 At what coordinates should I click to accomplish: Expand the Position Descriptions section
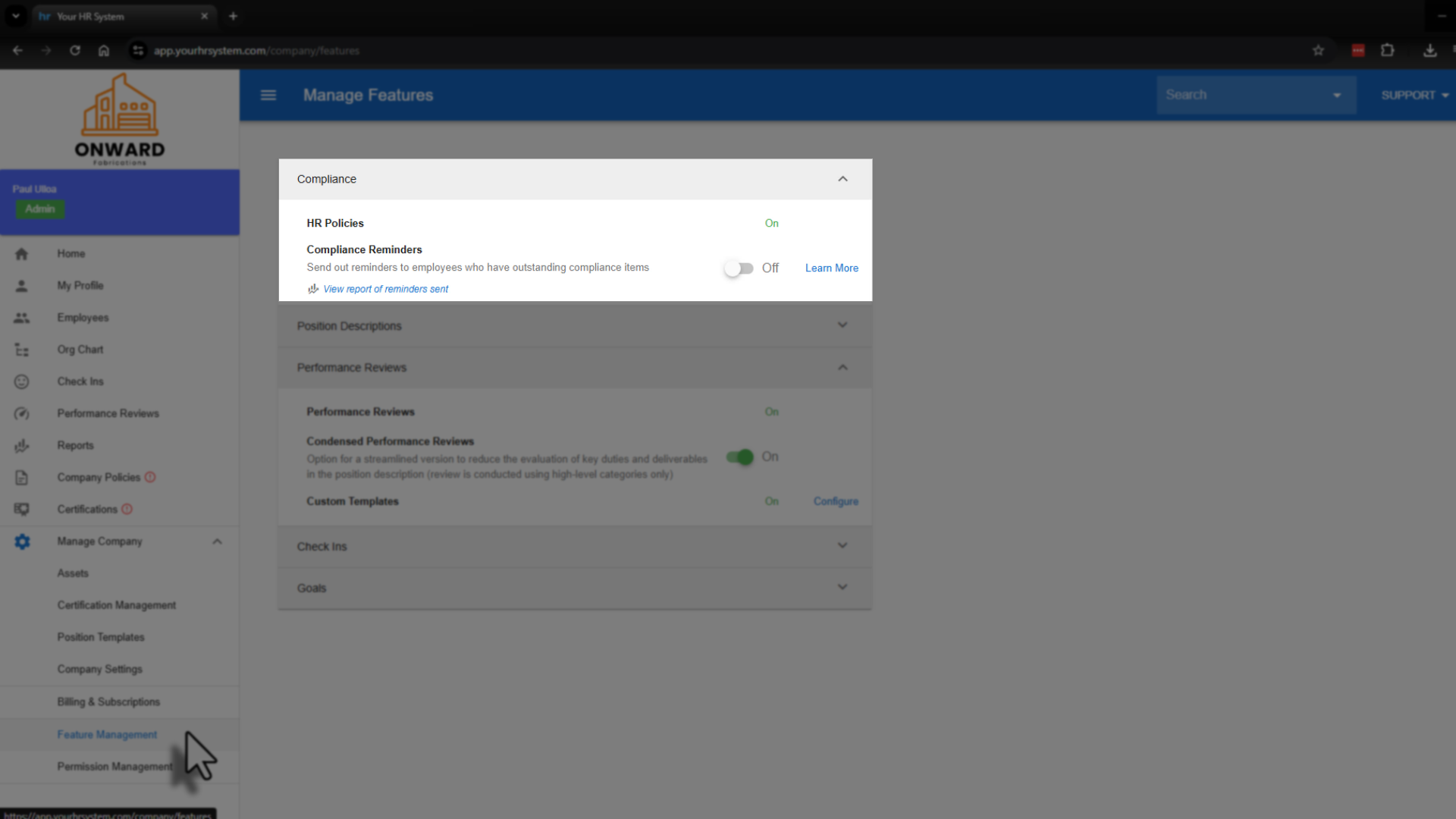[843, 325]
